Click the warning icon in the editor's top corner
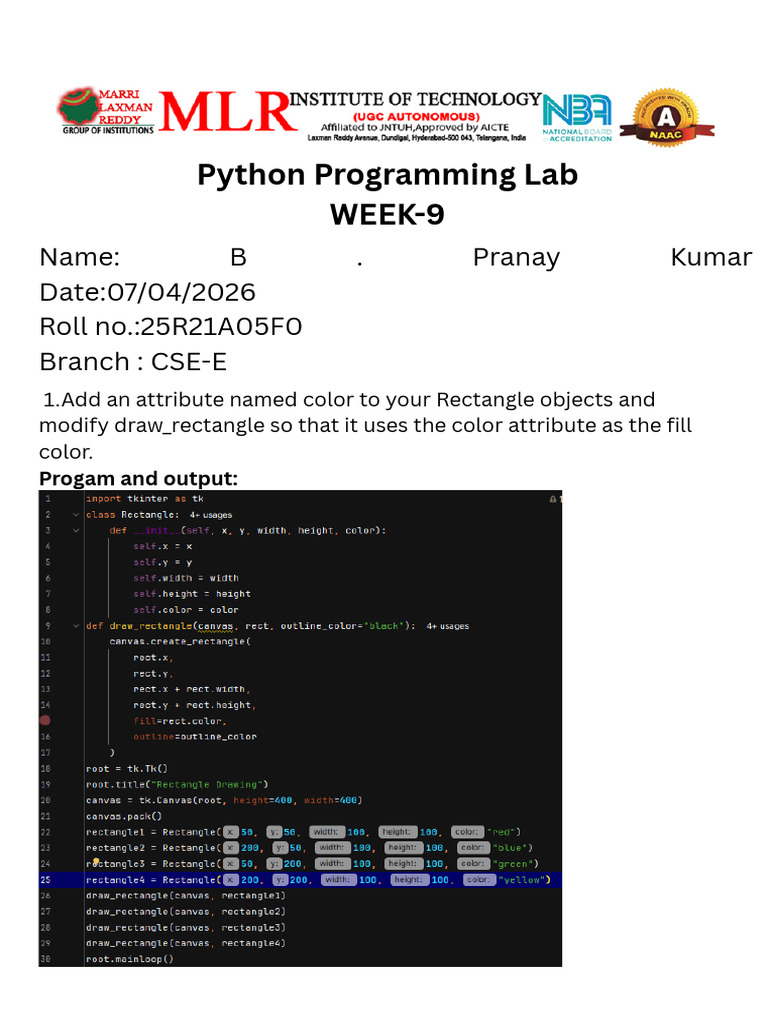 (553, 499)
